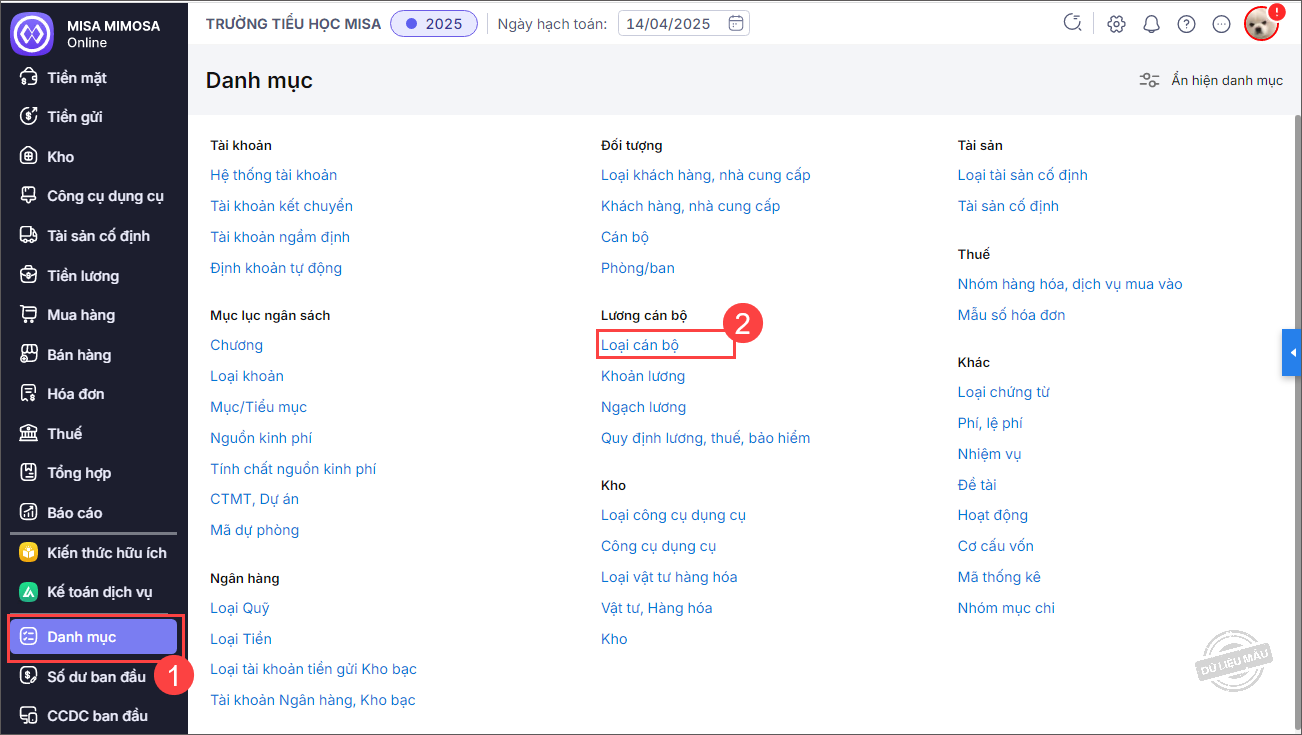1302x735 pixels.
Task: Open Tiền mặt in the sidebar
Action: (77, 77)
